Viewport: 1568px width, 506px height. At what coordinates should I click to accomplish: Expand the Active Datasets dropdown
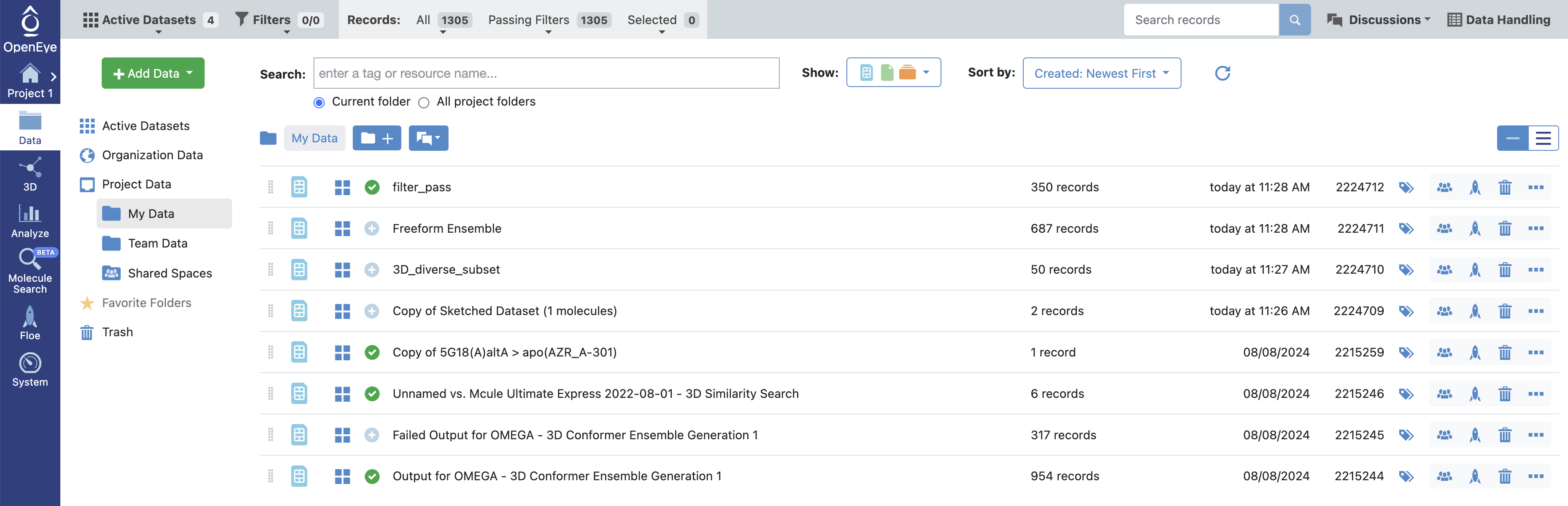tap(150, 20)
